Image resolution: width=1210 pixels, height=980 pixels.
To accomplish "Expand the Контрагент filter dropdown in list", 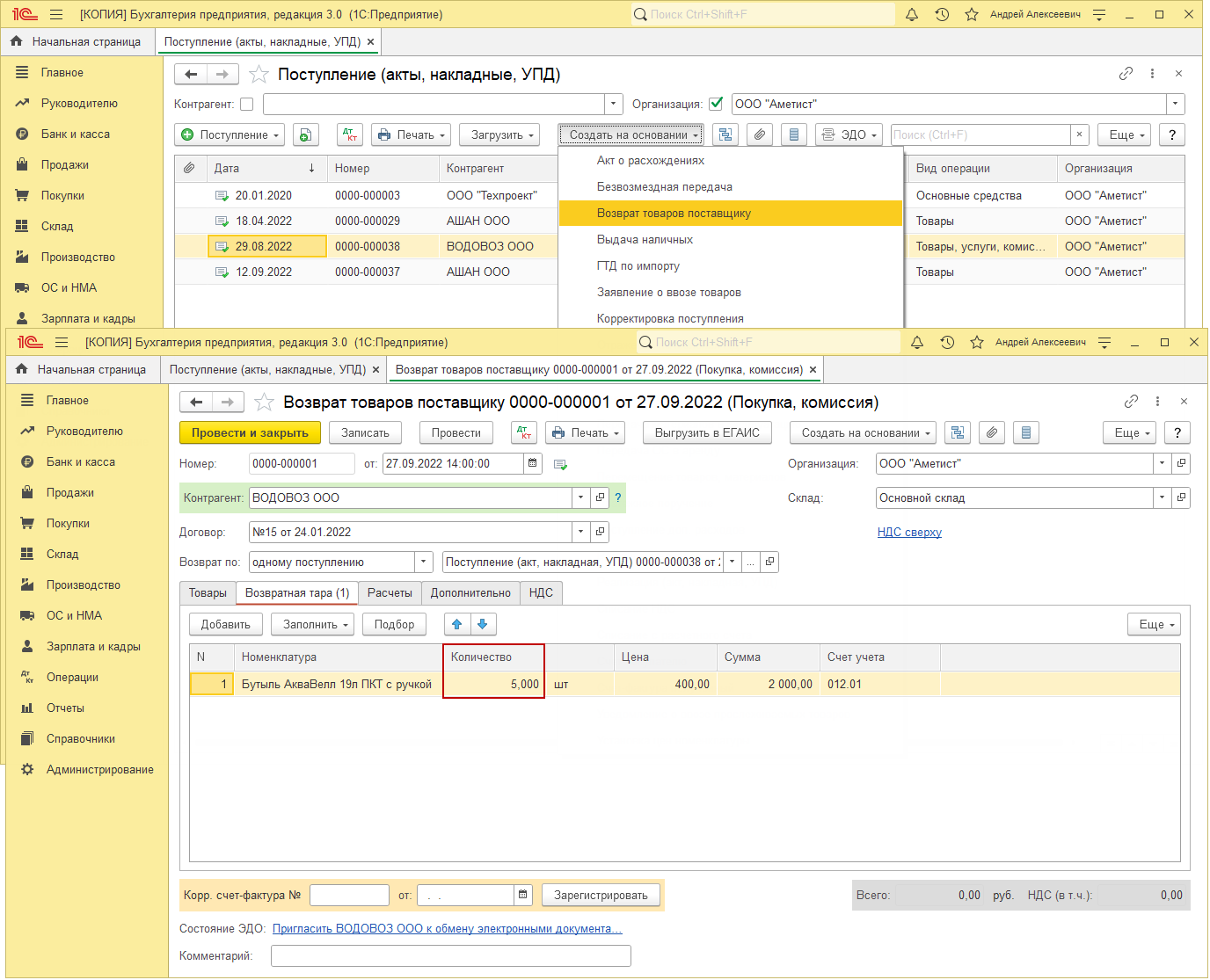I will (614, 104).
